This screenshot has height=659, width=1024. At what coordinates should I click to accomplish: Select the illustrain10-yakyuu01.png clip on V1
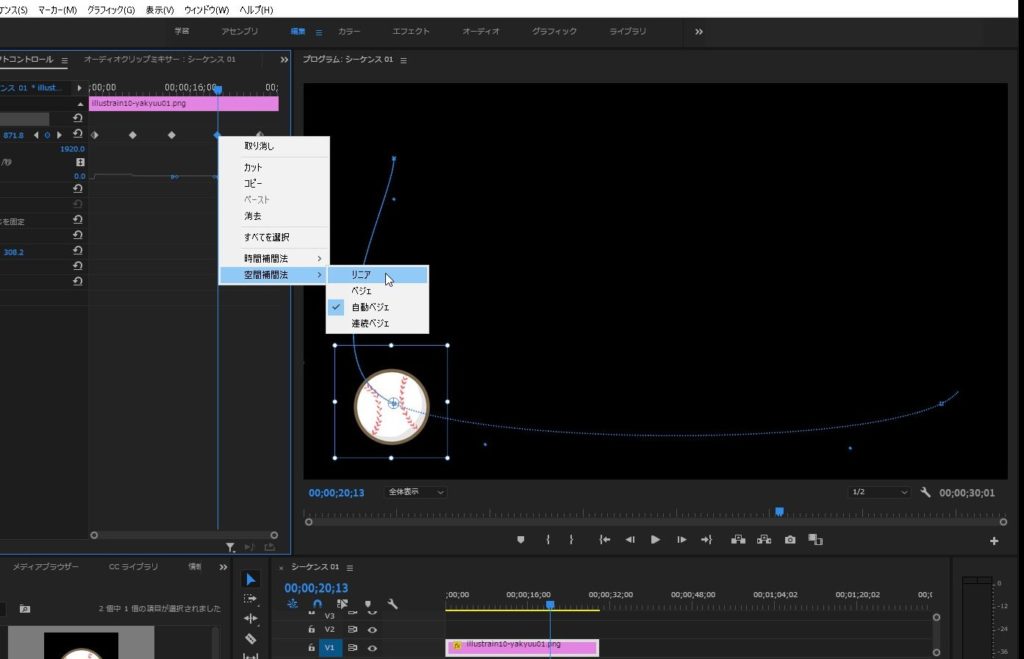522,647
